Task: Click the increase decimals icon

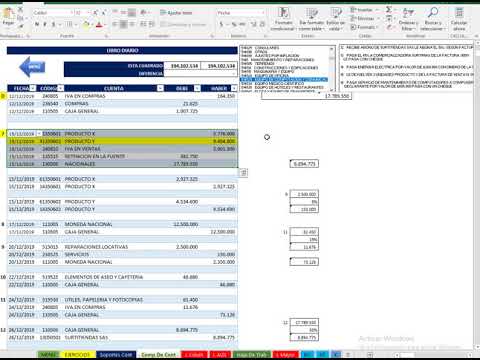Action: (x=253, y=24)
